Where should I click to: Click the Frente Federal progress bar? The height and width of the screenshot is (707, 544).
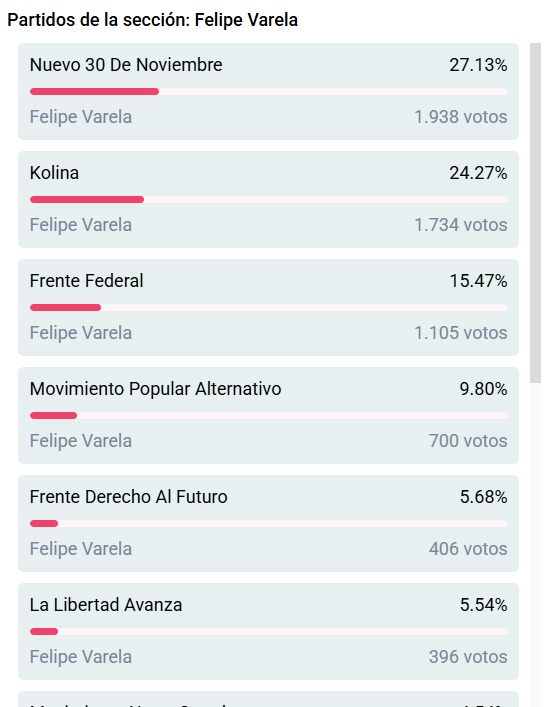click(x=269, y=308)
